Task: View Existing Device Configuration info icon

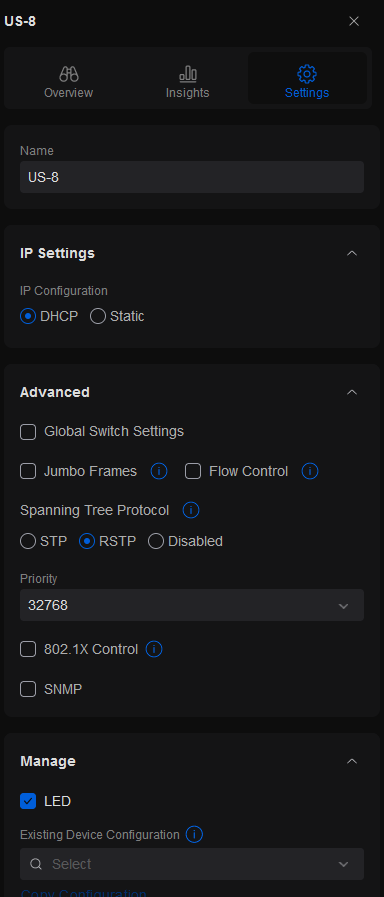Action: pos(195,835)
